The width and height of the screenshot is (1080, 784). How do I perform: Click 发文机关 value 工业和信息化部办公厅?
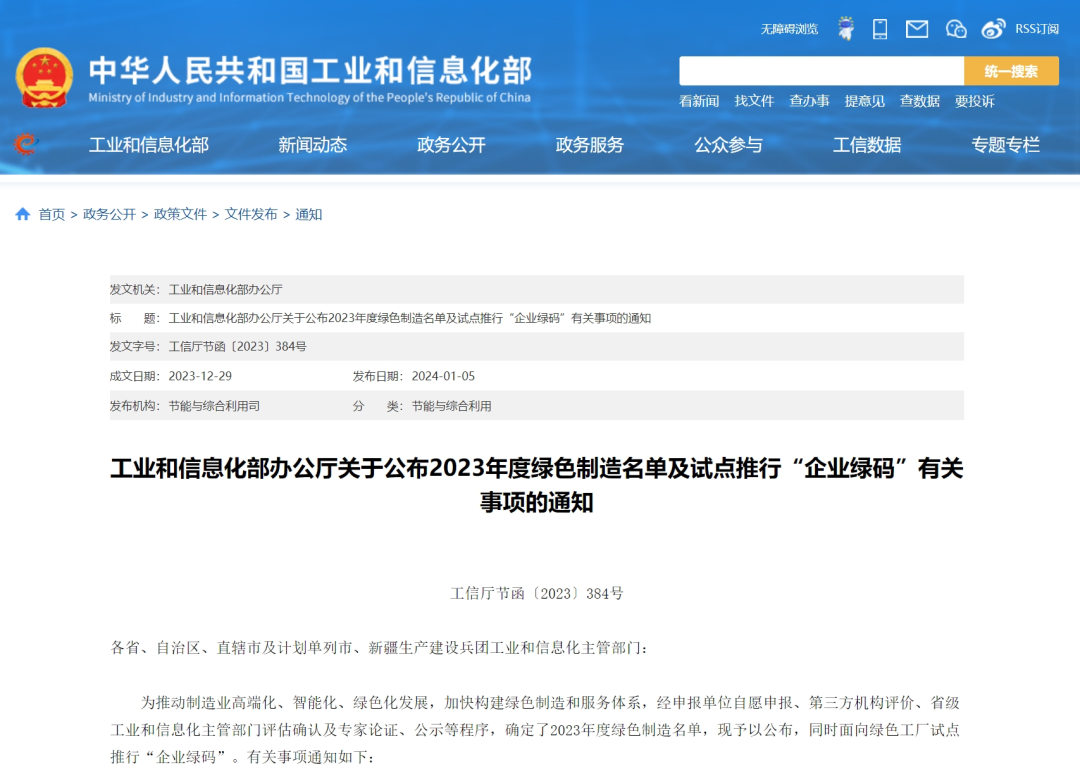226,289
